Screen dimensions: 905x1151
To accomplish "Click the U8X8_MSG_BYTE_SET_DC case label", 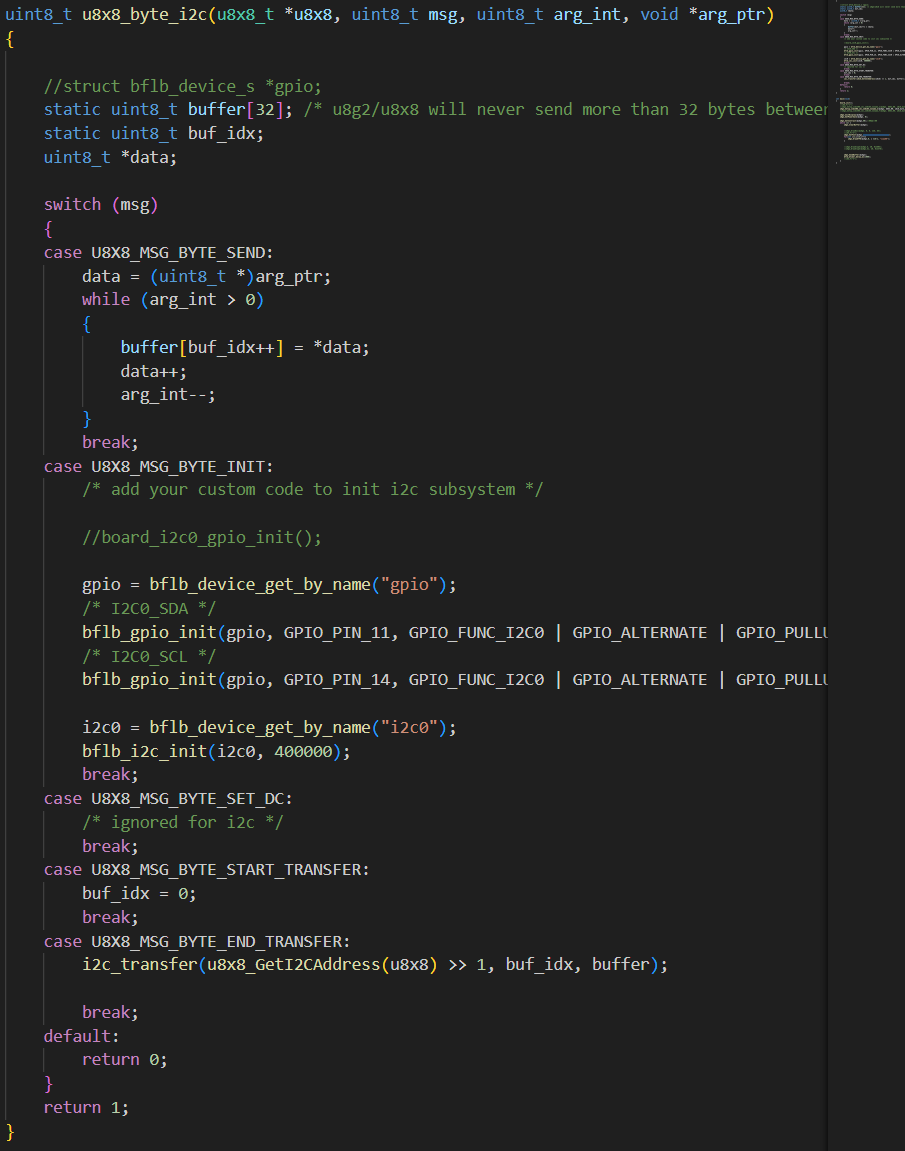I will 192,799.
